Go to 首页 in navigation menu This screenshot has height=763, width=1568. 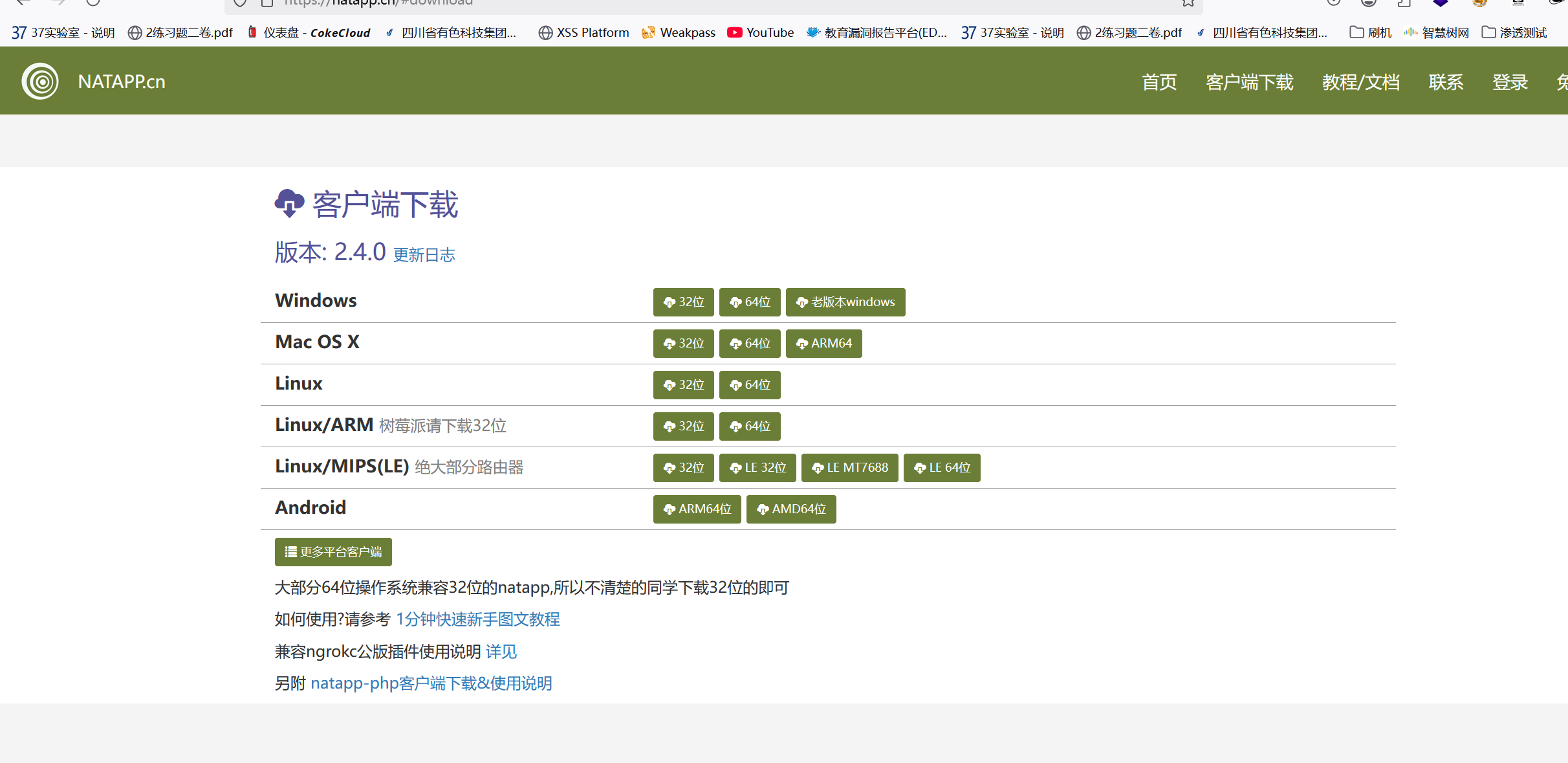pyautogui.click(x=1159, y=82)
